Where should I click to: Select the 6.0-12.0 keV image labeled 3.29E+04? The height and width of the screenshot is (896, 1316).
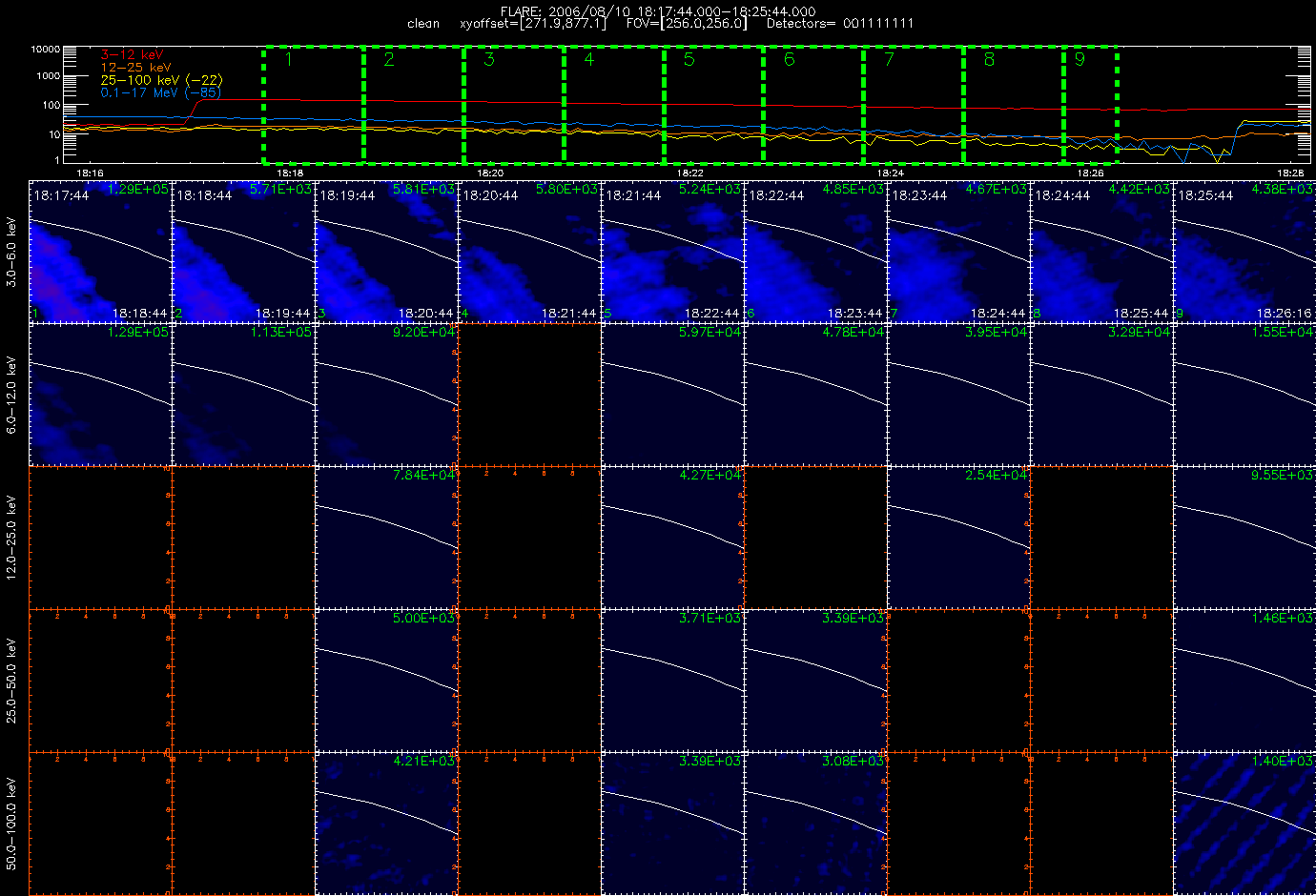click(x=1102, y=395)
